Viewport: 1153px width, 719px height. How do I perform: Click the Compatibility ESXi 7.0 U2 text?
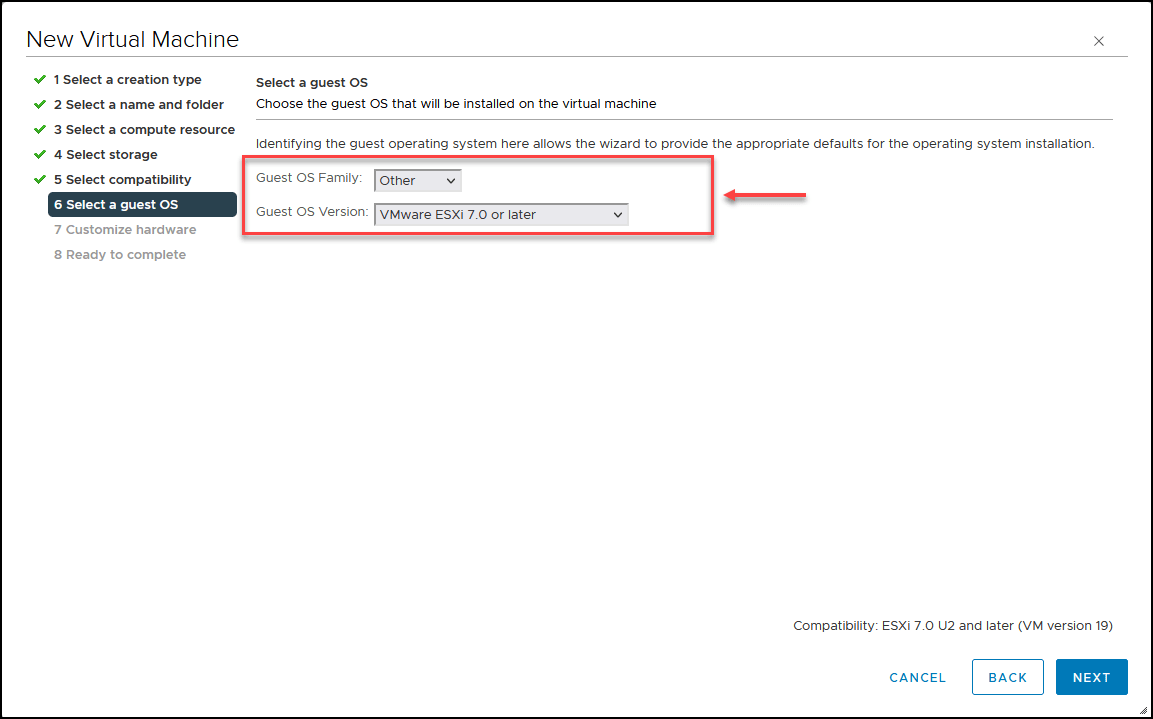click(x=952, y=626)
